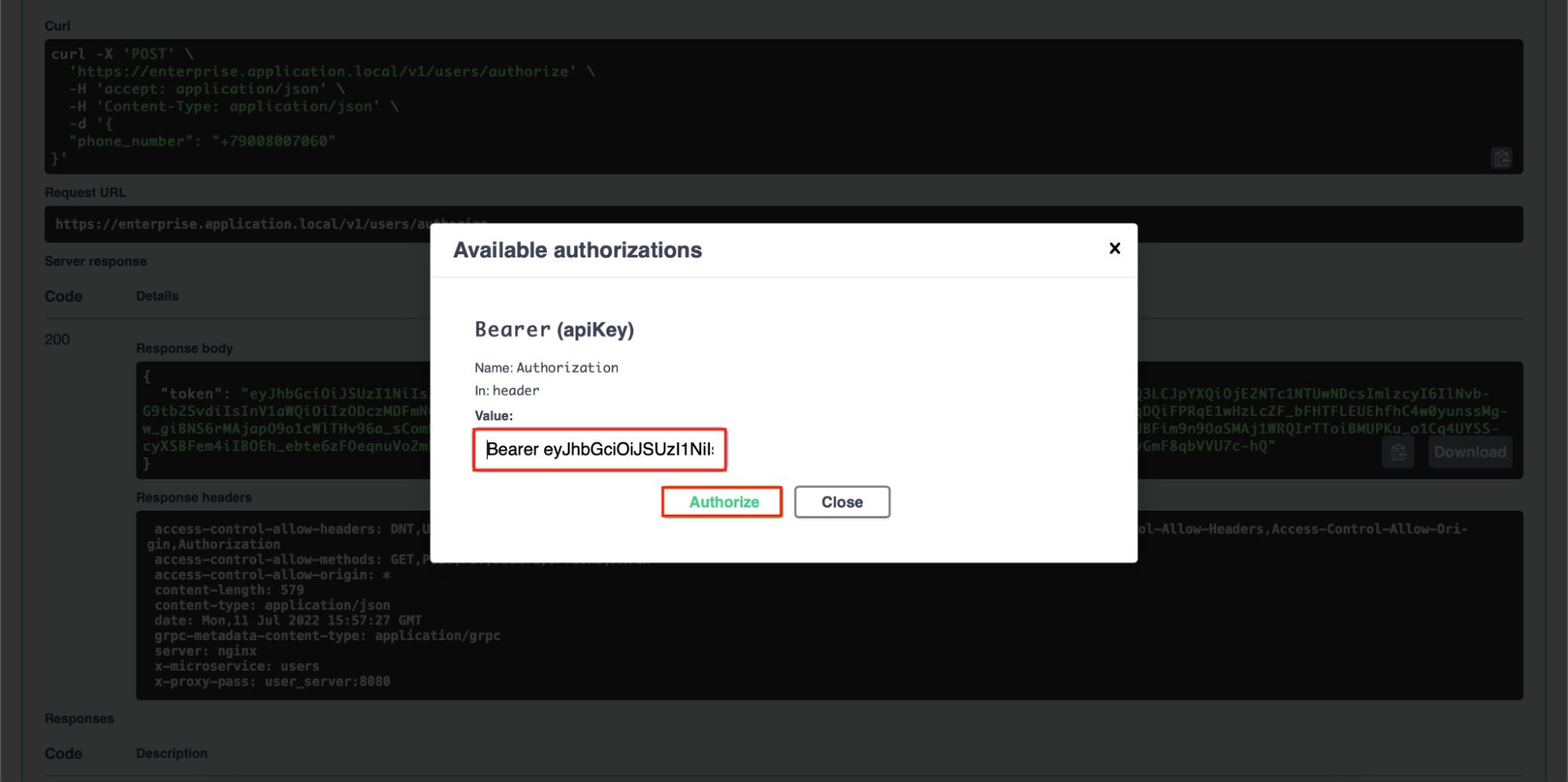The height and width of the screenshot is (782, 1568).
Task: Click the 'grpc-metadata-content-type' header line
Action: point(327,636)
